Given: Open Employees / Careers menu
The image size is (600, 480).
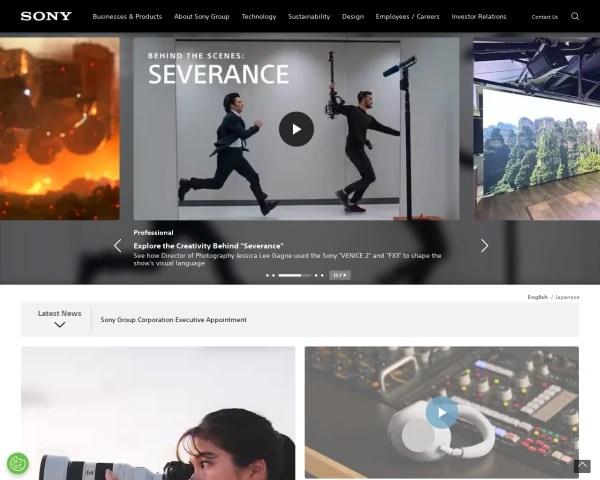Looking at the screenshot, I should (x=407, y=16).
